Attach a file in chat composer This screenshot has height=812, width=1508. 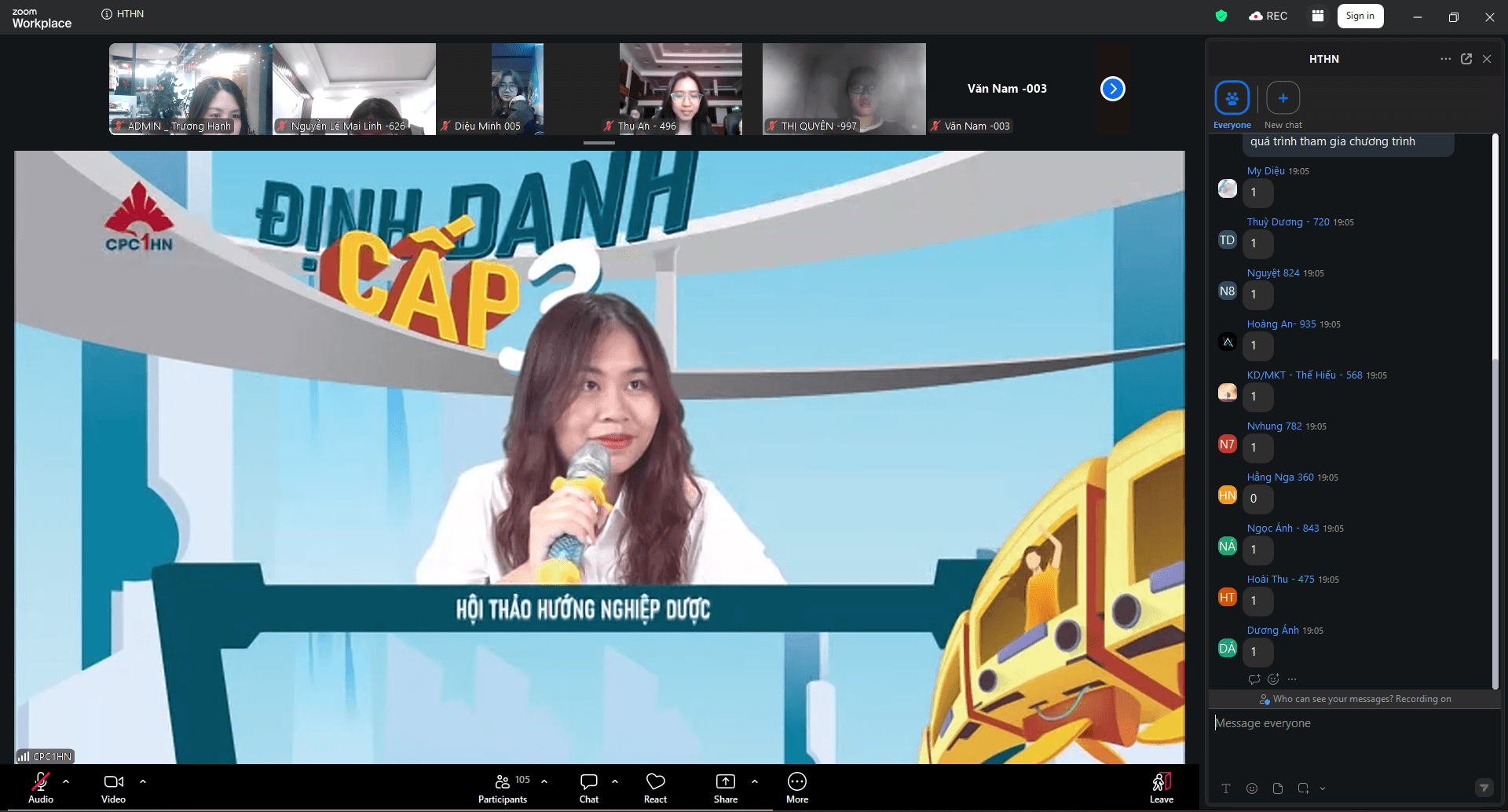tap(1278, 788)
